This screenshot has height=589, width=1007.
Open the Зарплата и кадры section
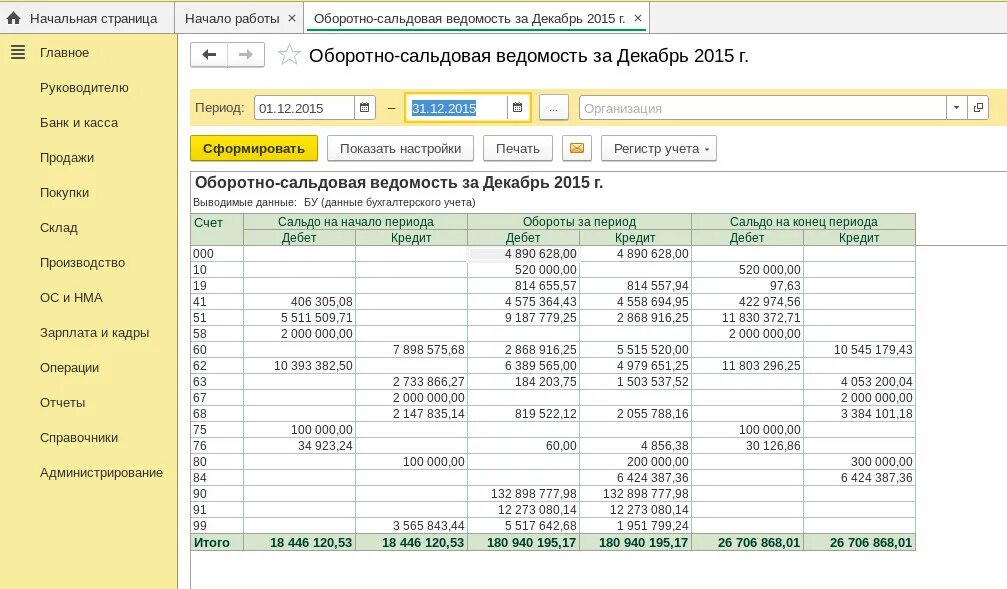coord(94,333)
